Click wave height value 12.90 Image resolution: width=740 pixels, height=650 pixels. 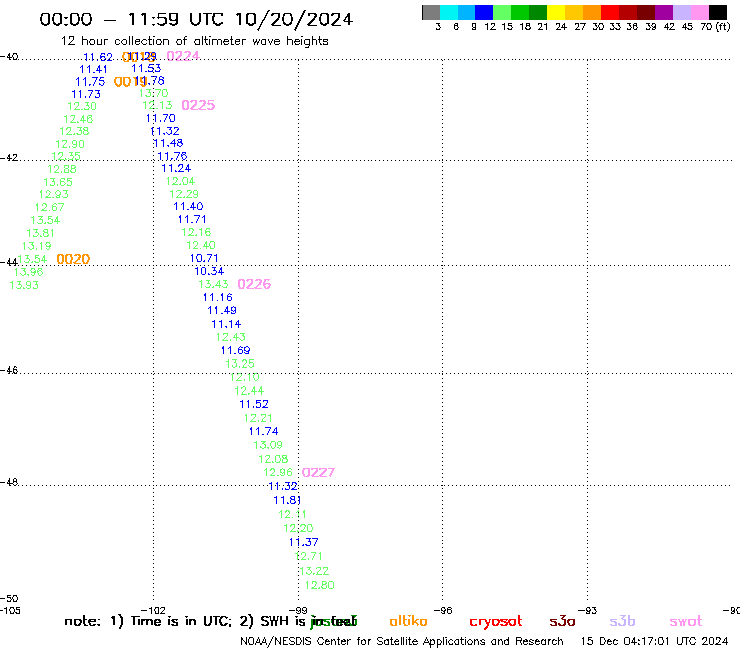point(70,144)
